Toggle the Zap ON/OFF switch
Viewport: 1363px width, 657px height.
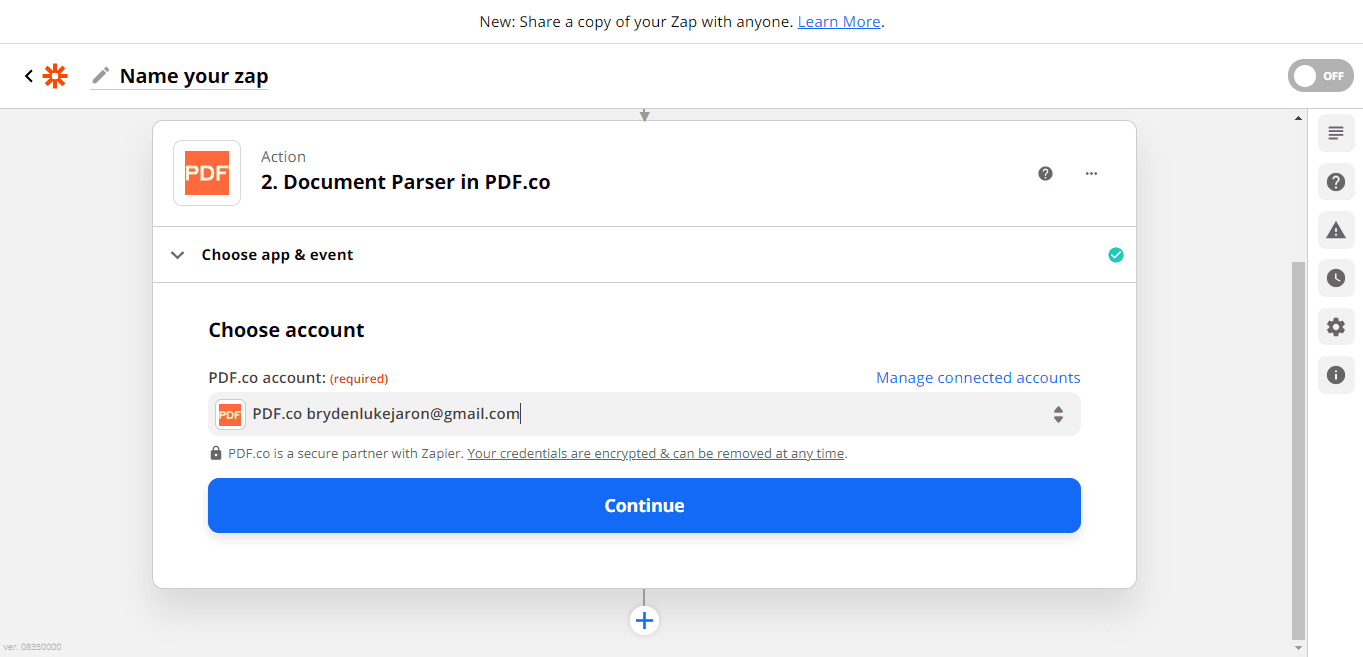(1319, 76)
